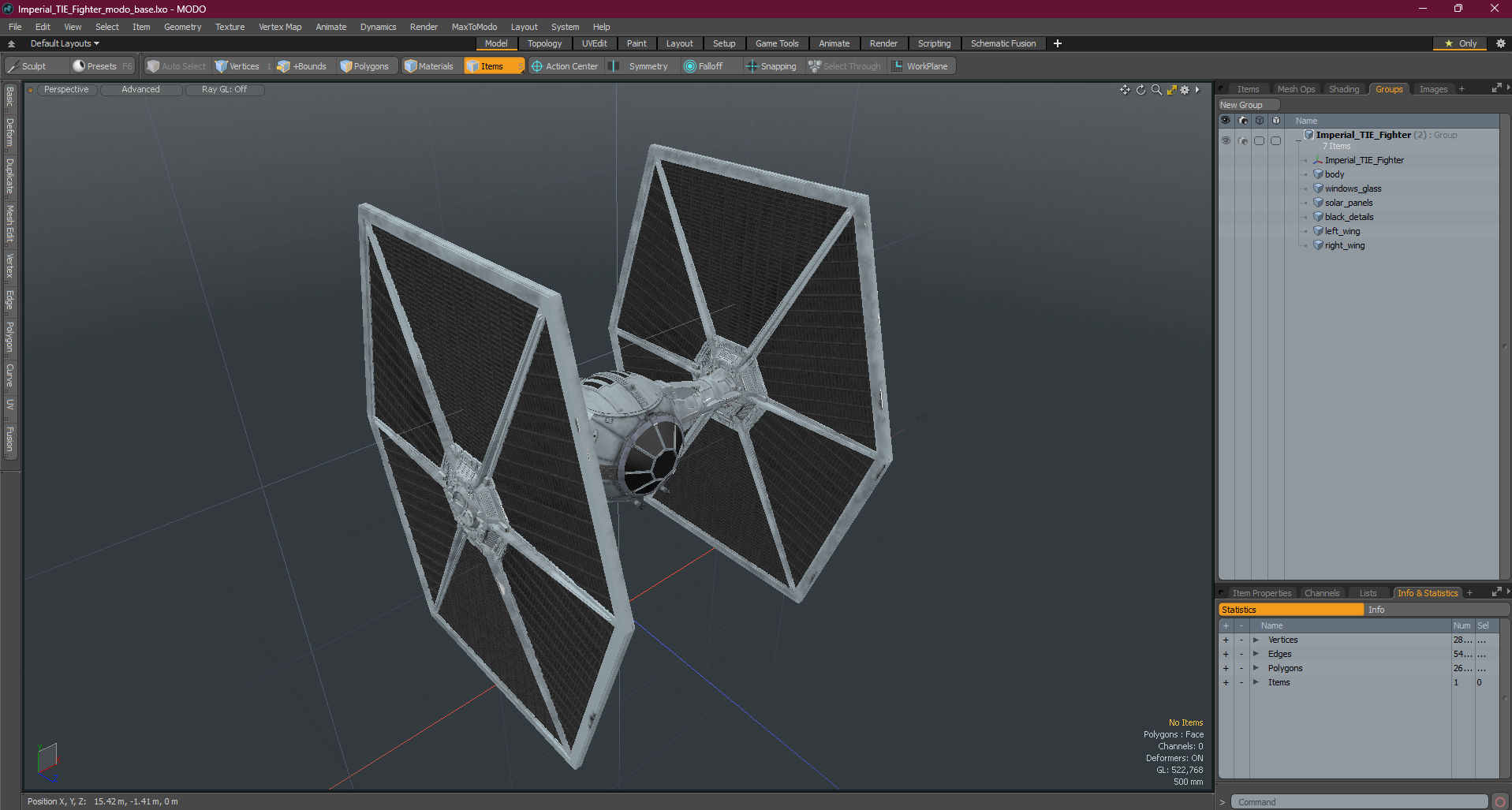Toggle Auto Select option

pos(177,66)
